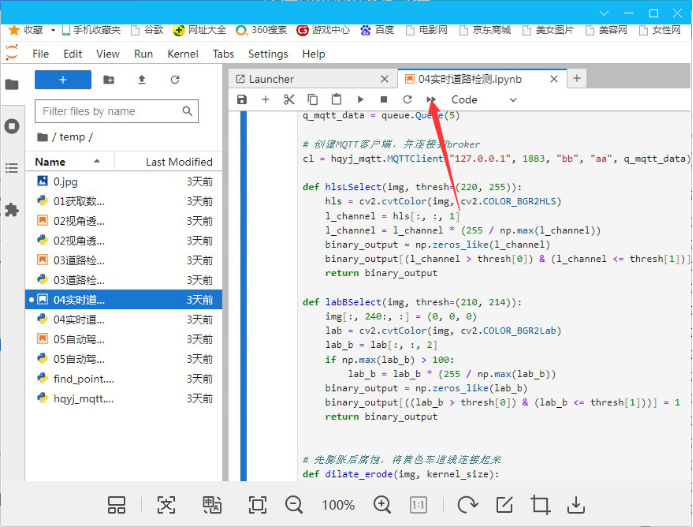Open the Kernel menu
The height and width of the screenshot is (527, 693).
pyautogui.click(x=183, y=54)
